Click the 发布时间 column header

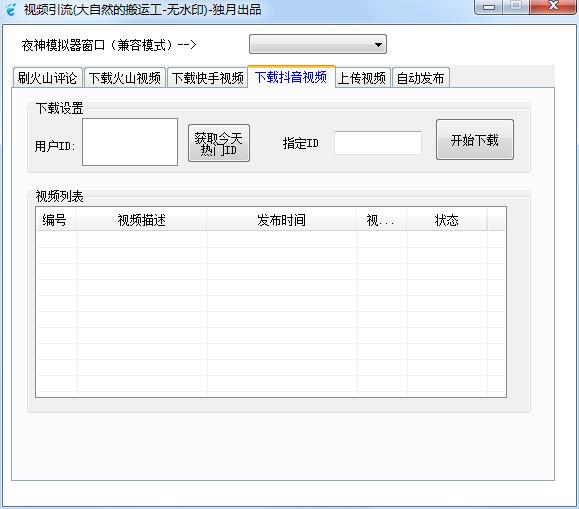tap(282, 220)
